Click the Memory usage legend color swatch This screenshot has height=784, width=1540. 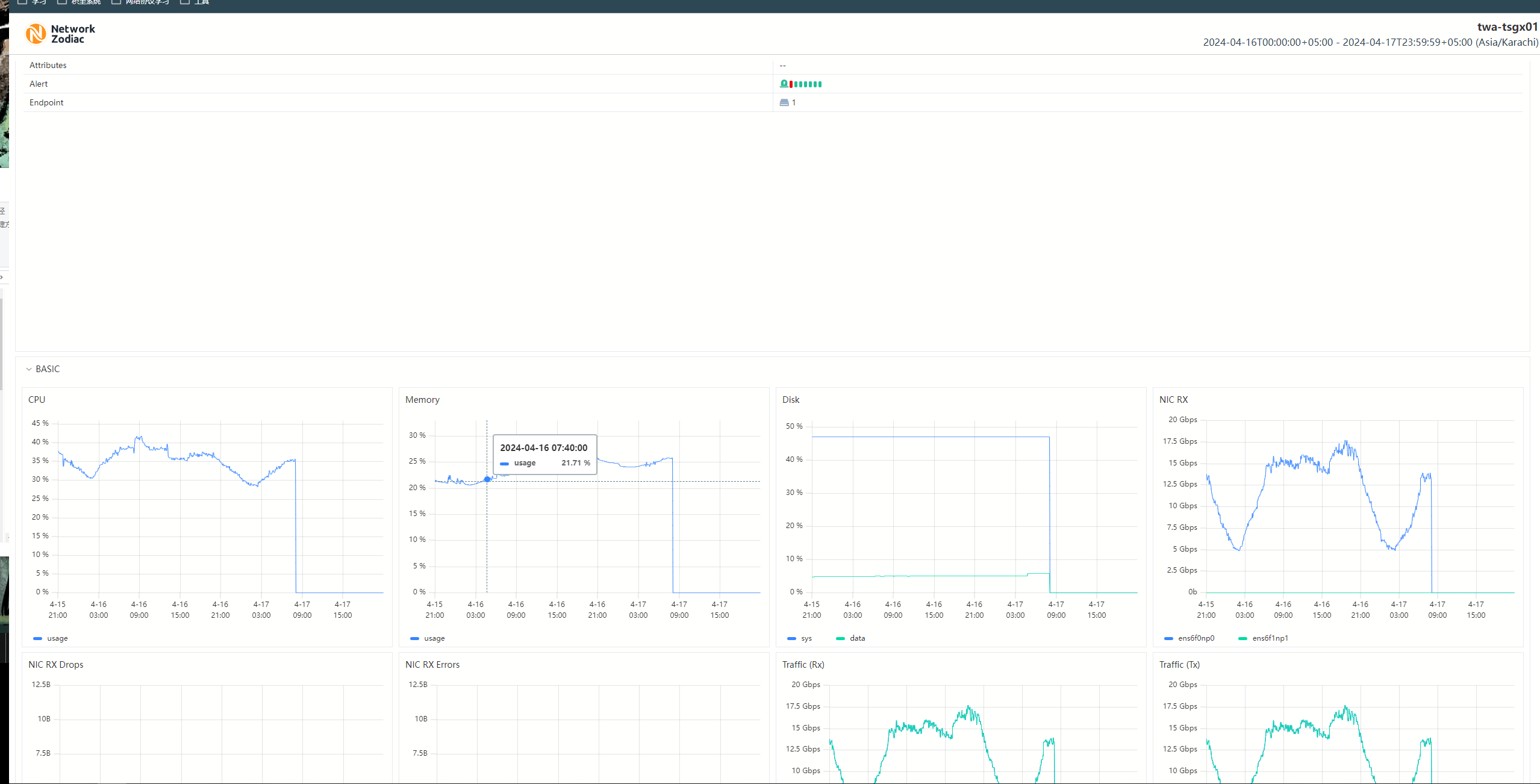414,638
